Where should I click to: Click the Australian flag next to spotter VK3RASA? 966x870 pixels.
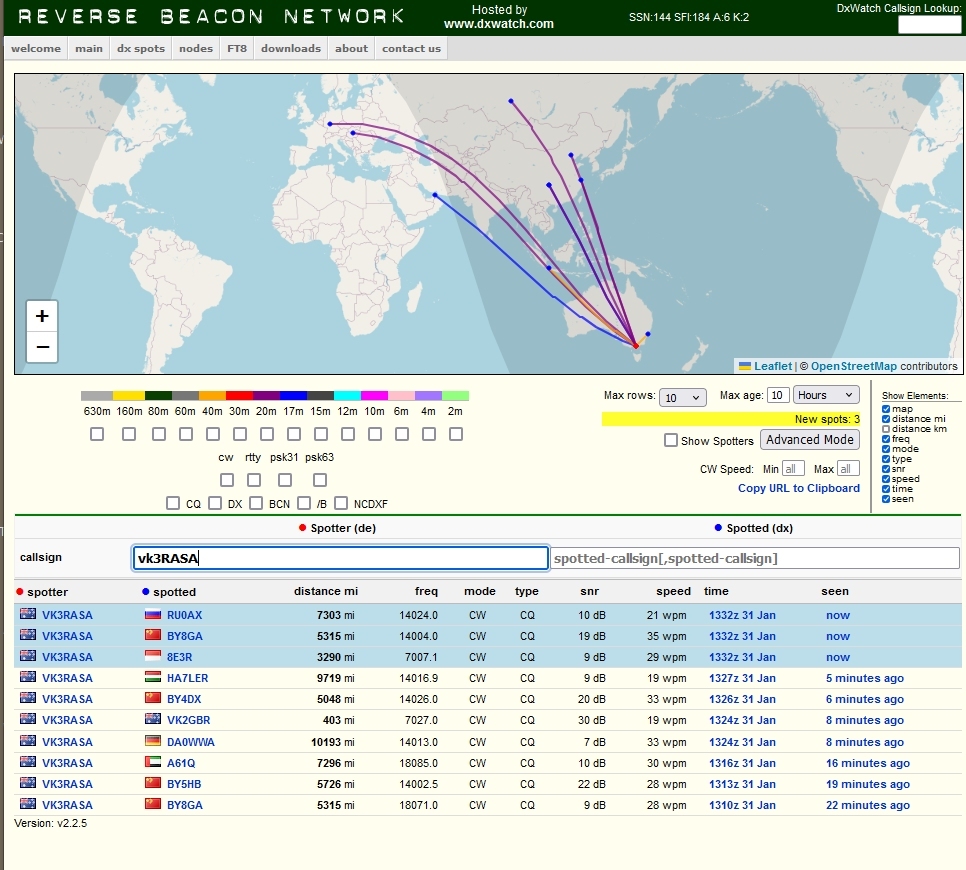click(x=26, y=614)
